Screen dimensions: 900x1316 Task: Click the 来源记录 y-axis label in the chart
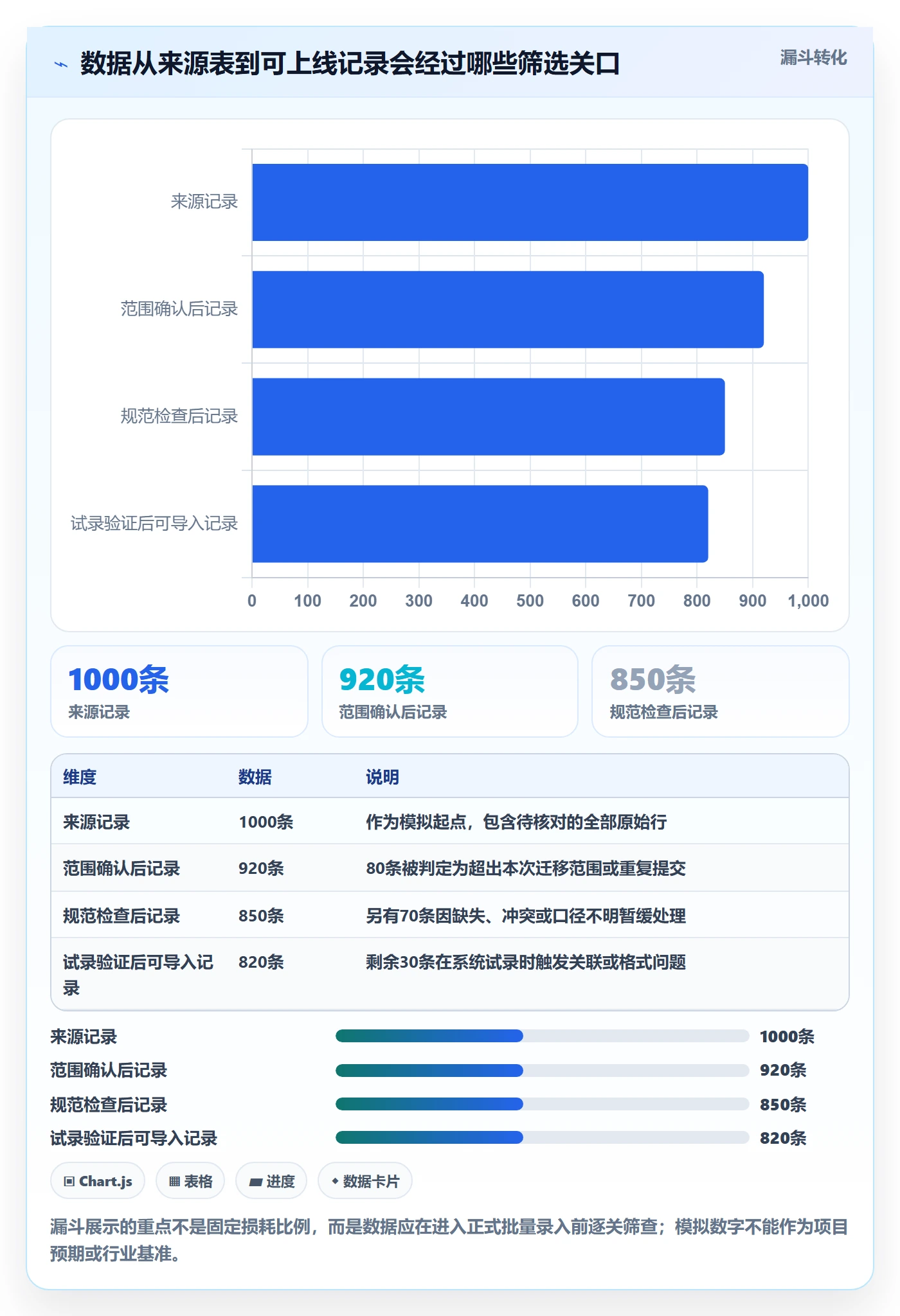[x=204, y=202]
